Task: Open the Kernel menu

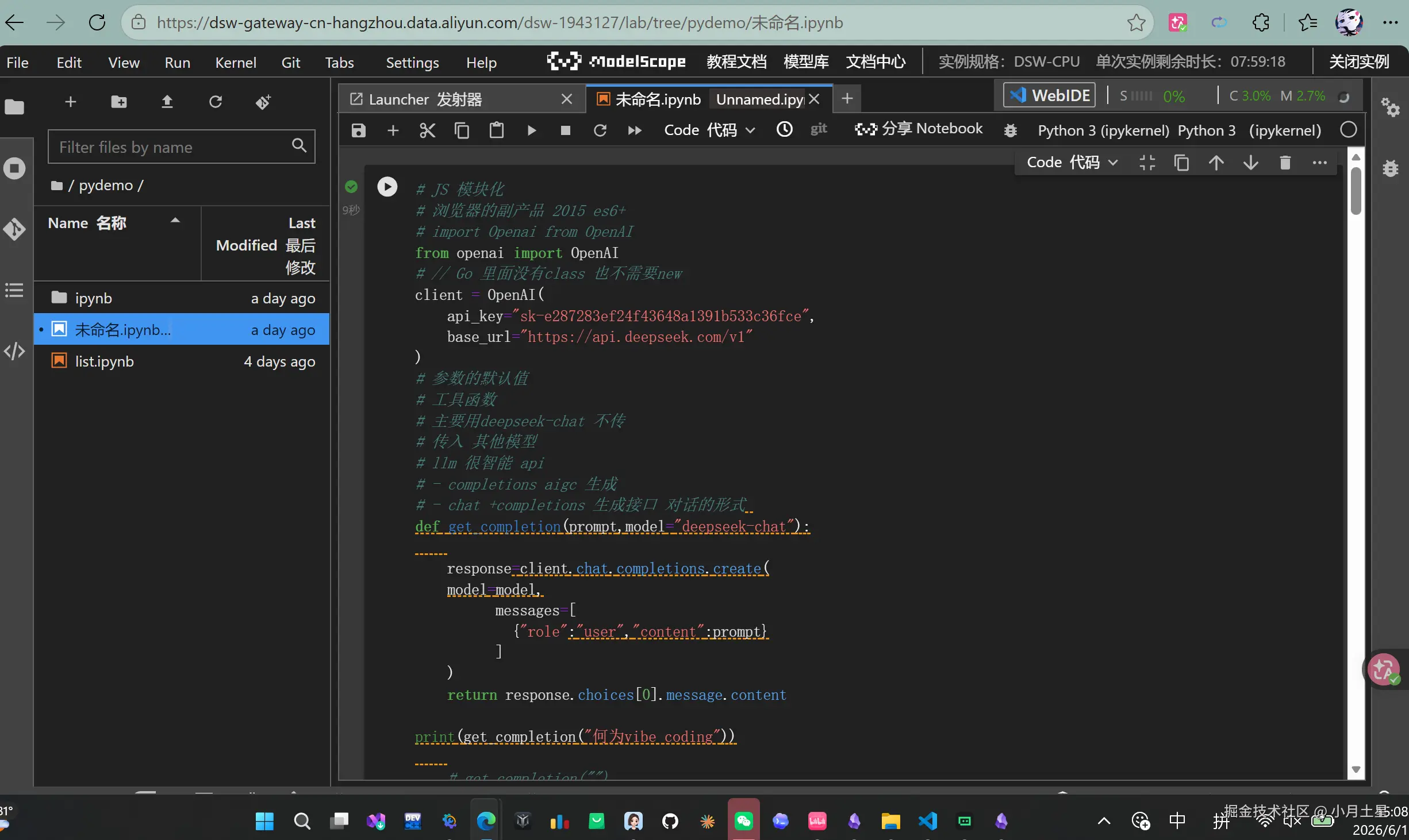Action: click(236, 62)
